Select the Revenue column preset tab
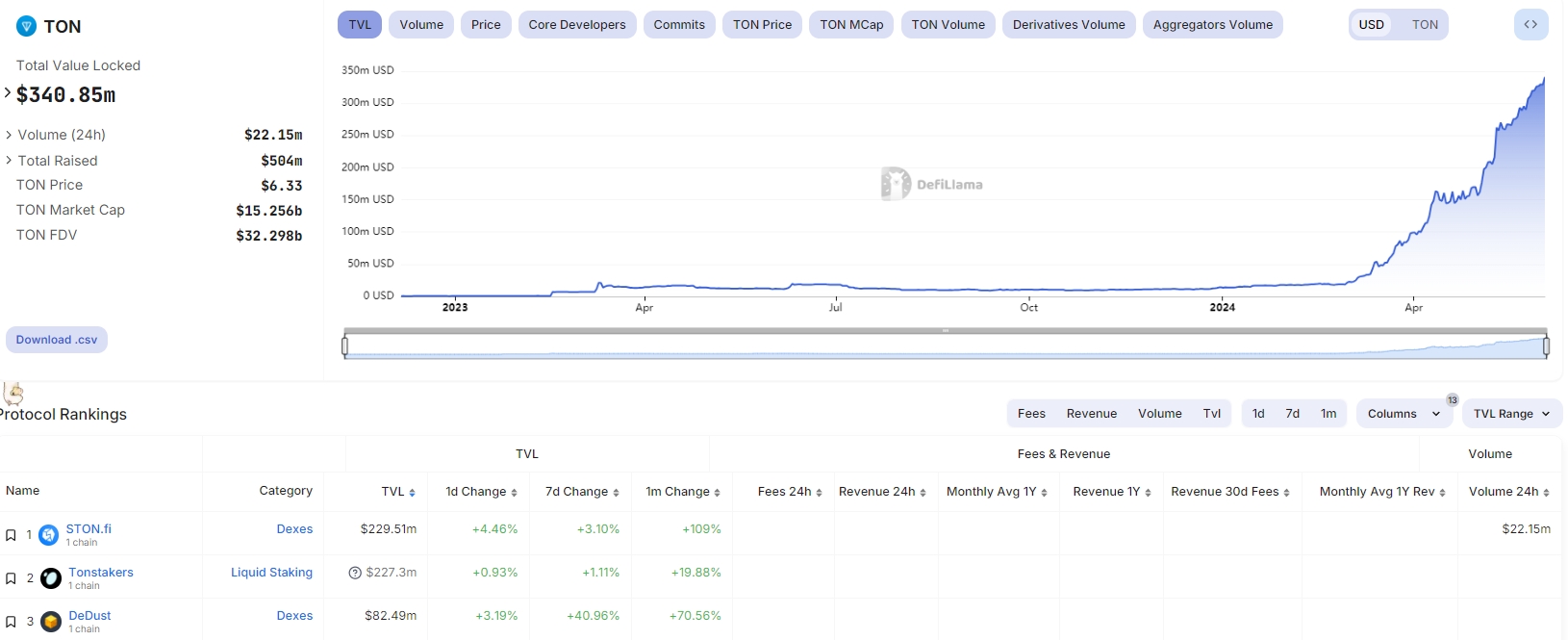This screenshot has width=1568, height=640. (x=1092, y=414)
